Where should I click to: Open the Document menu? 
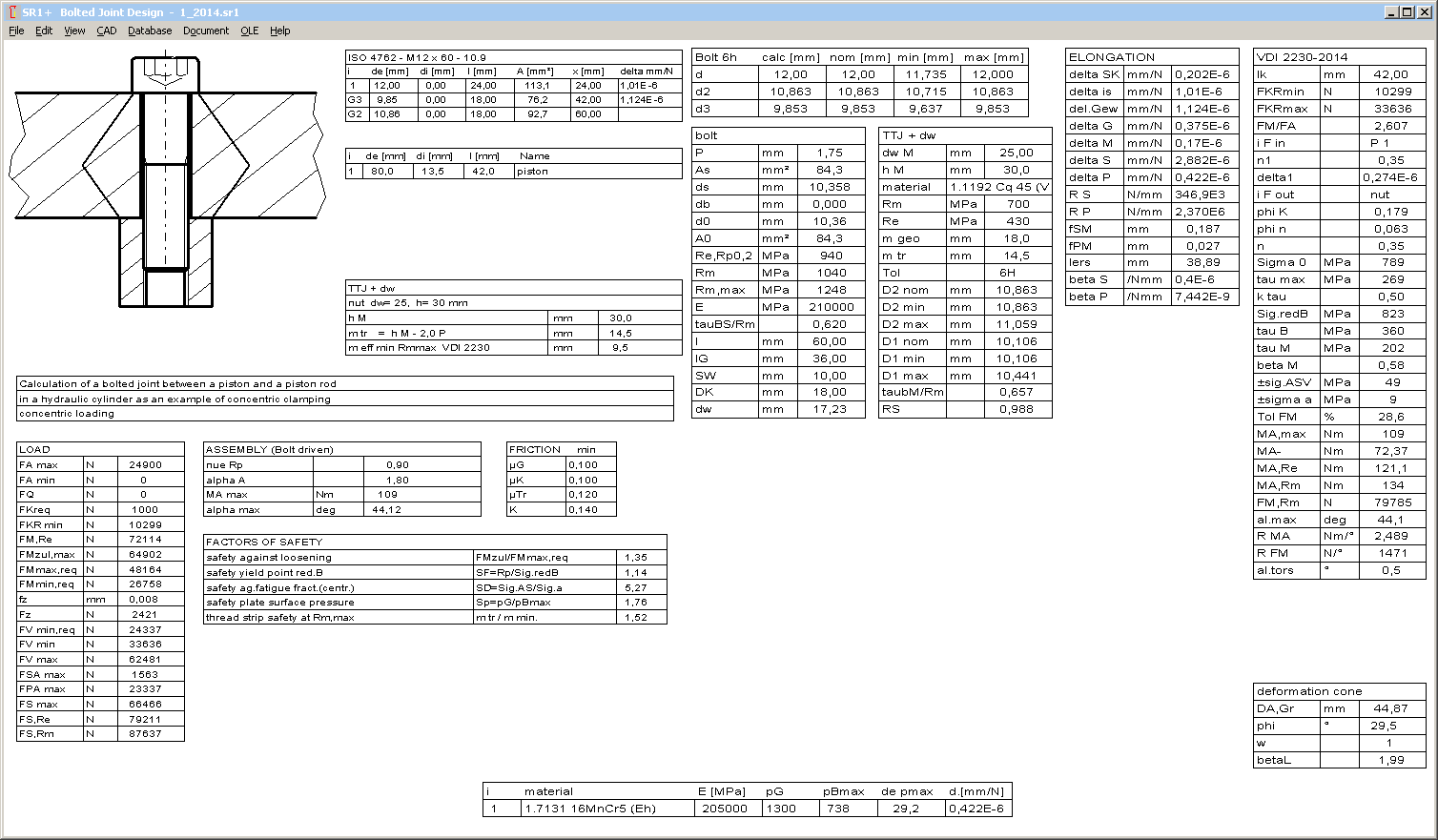point(206,31)
